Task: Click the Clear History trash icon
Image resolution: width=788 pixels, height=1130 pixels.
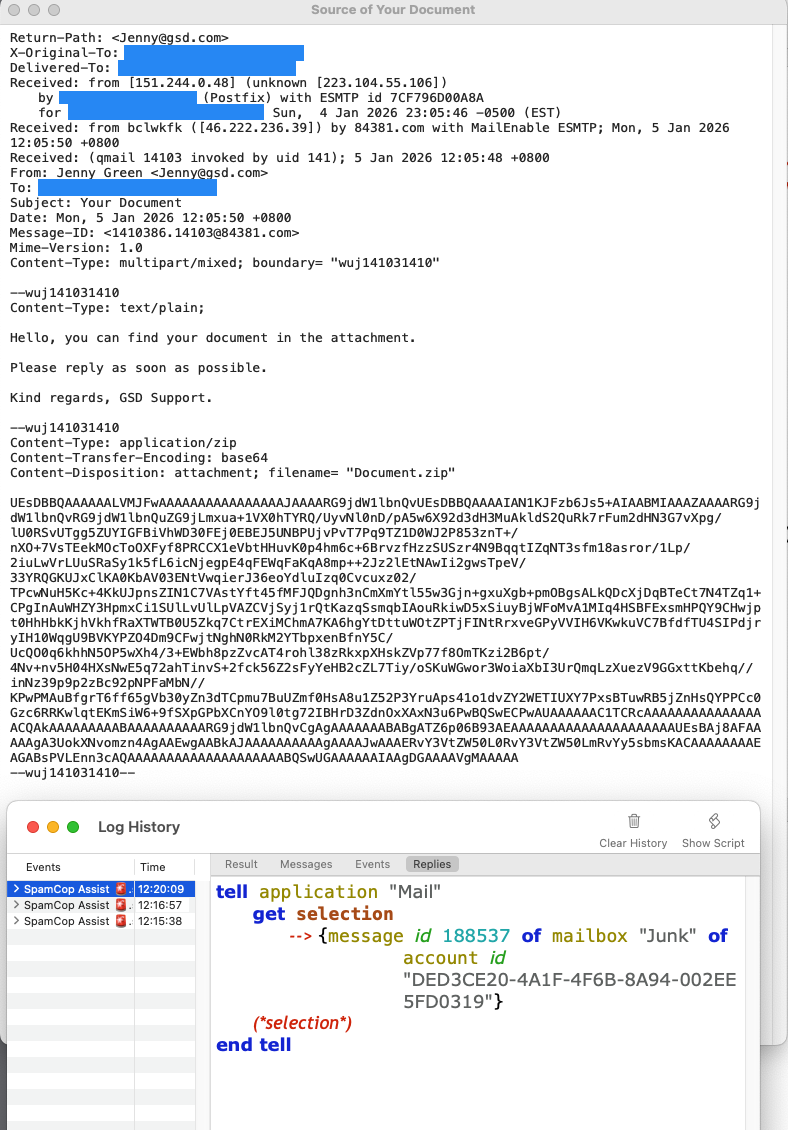Action: pos(633,821)
